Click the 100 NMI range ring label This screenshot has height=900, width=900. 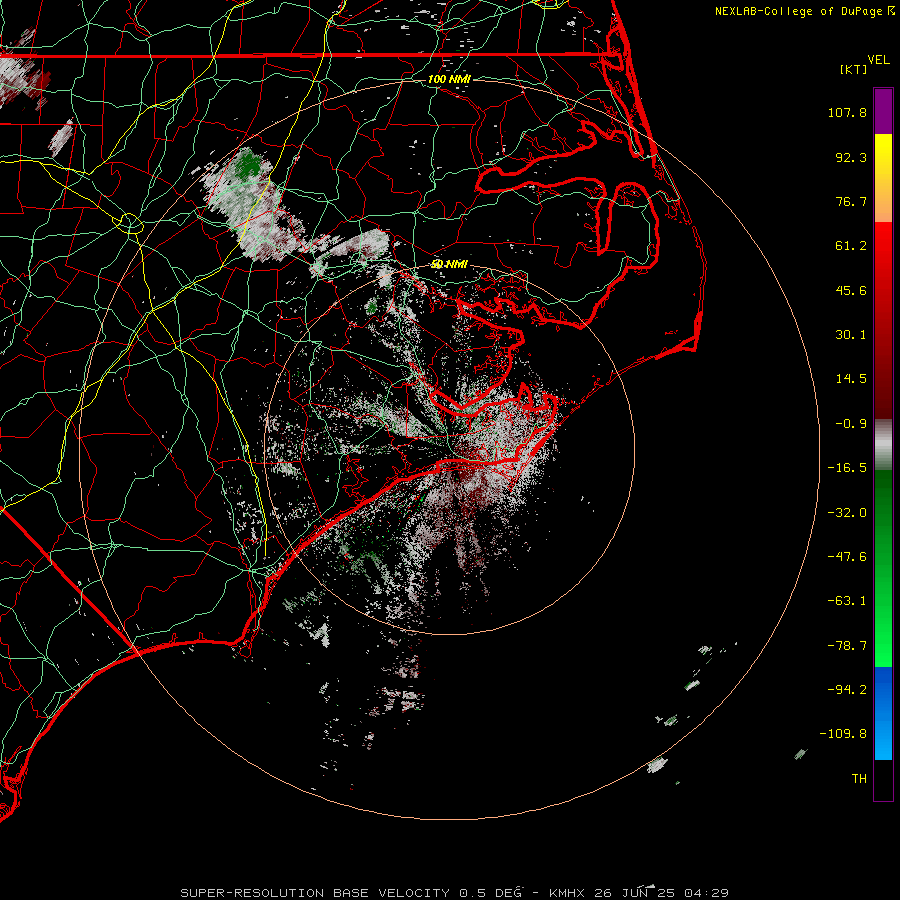(449, 79)
